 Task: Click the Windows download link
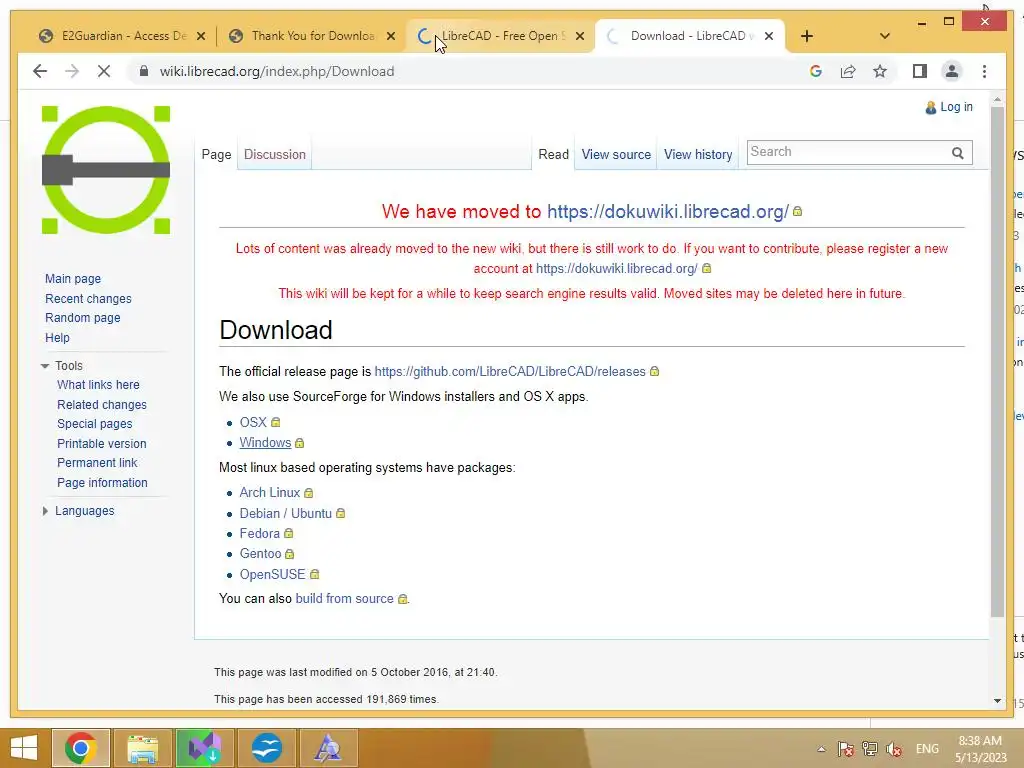tap(265, 443)
